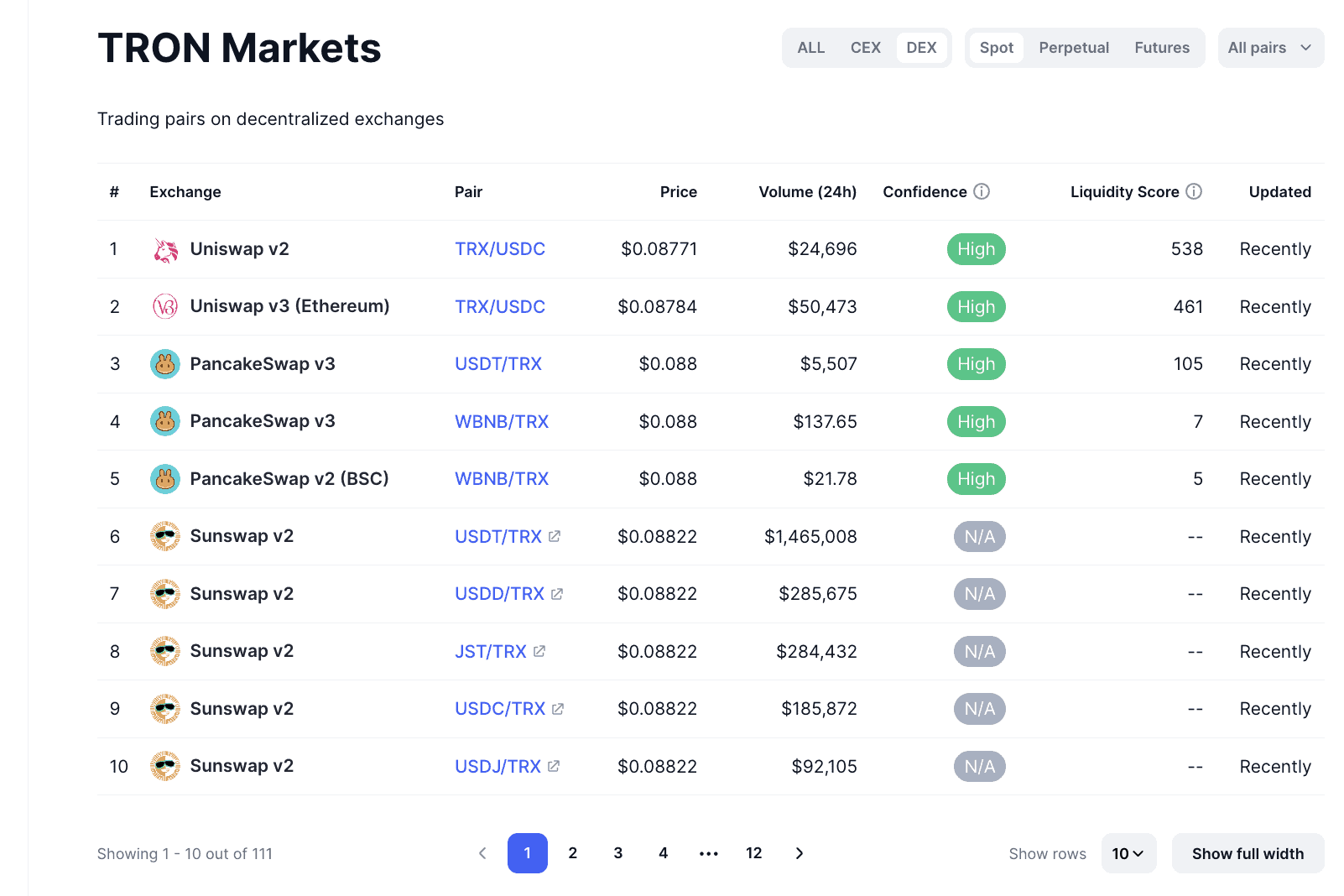Open external link icon beside JST/TRX
Image resolution: width=1344 pixels, height=896 pixels.
539,652
